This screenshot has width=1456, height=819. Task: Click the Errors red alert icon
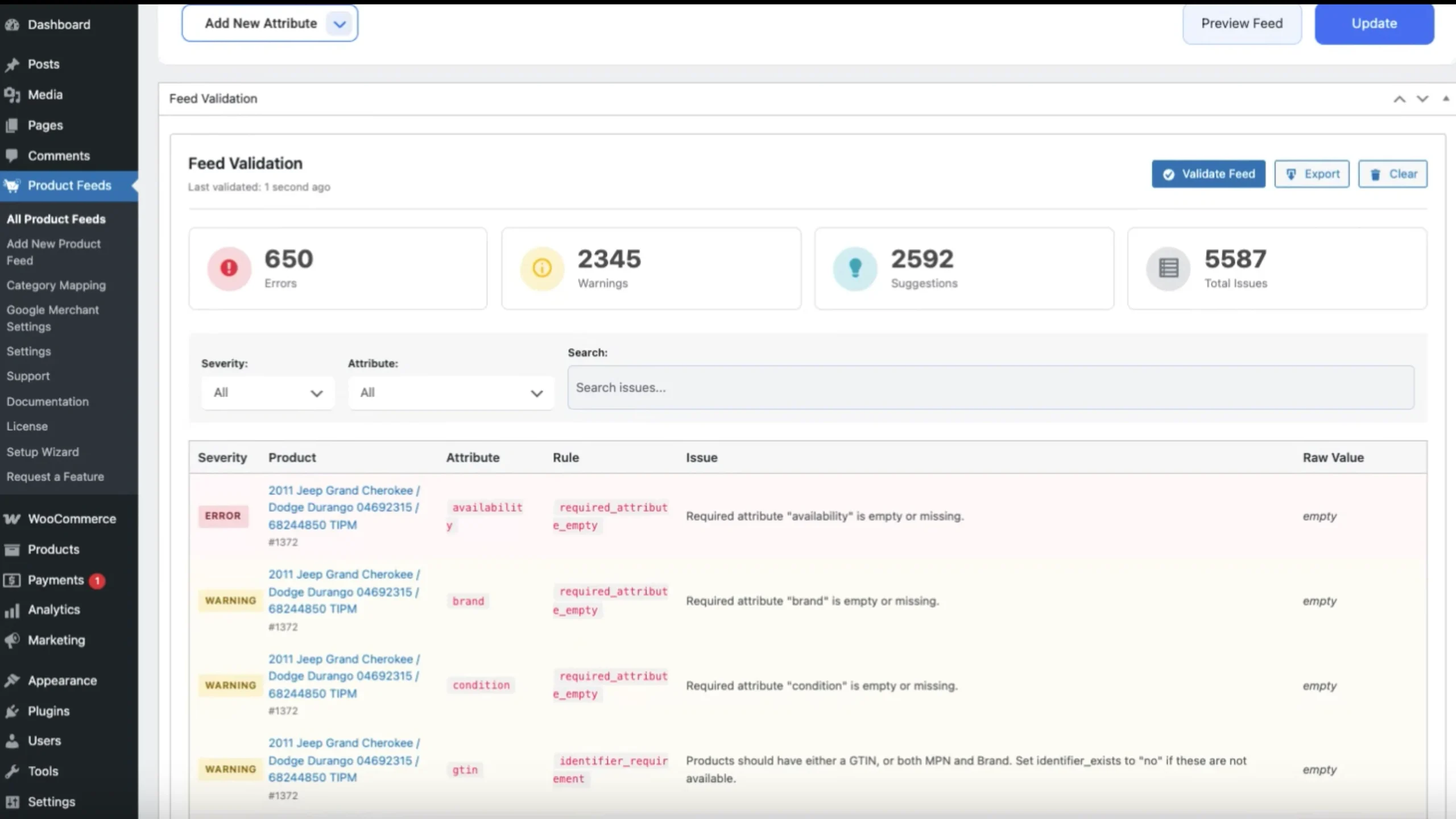click(229, 268)
